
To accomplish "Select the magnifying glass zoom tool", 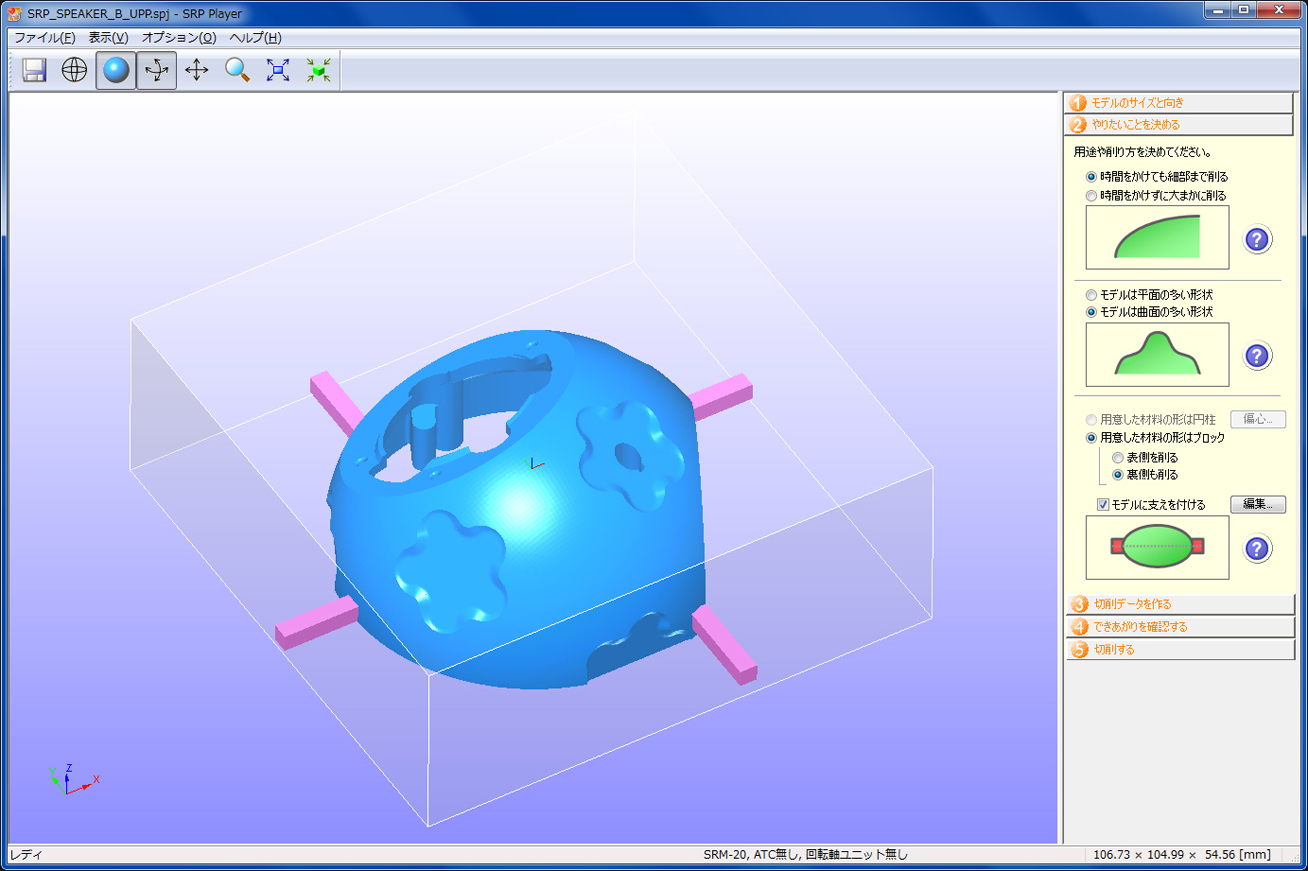I will pyautogui.click(x=237, y=70).
